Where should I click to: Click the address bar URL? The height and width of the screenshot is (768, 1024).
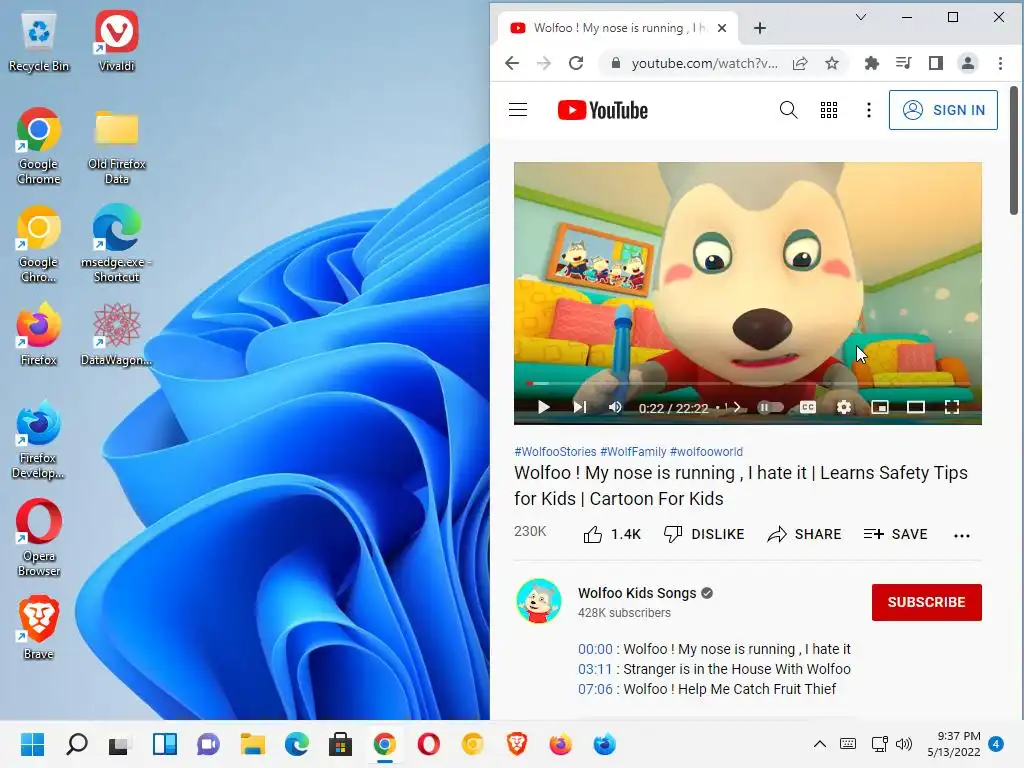[704, 63]
